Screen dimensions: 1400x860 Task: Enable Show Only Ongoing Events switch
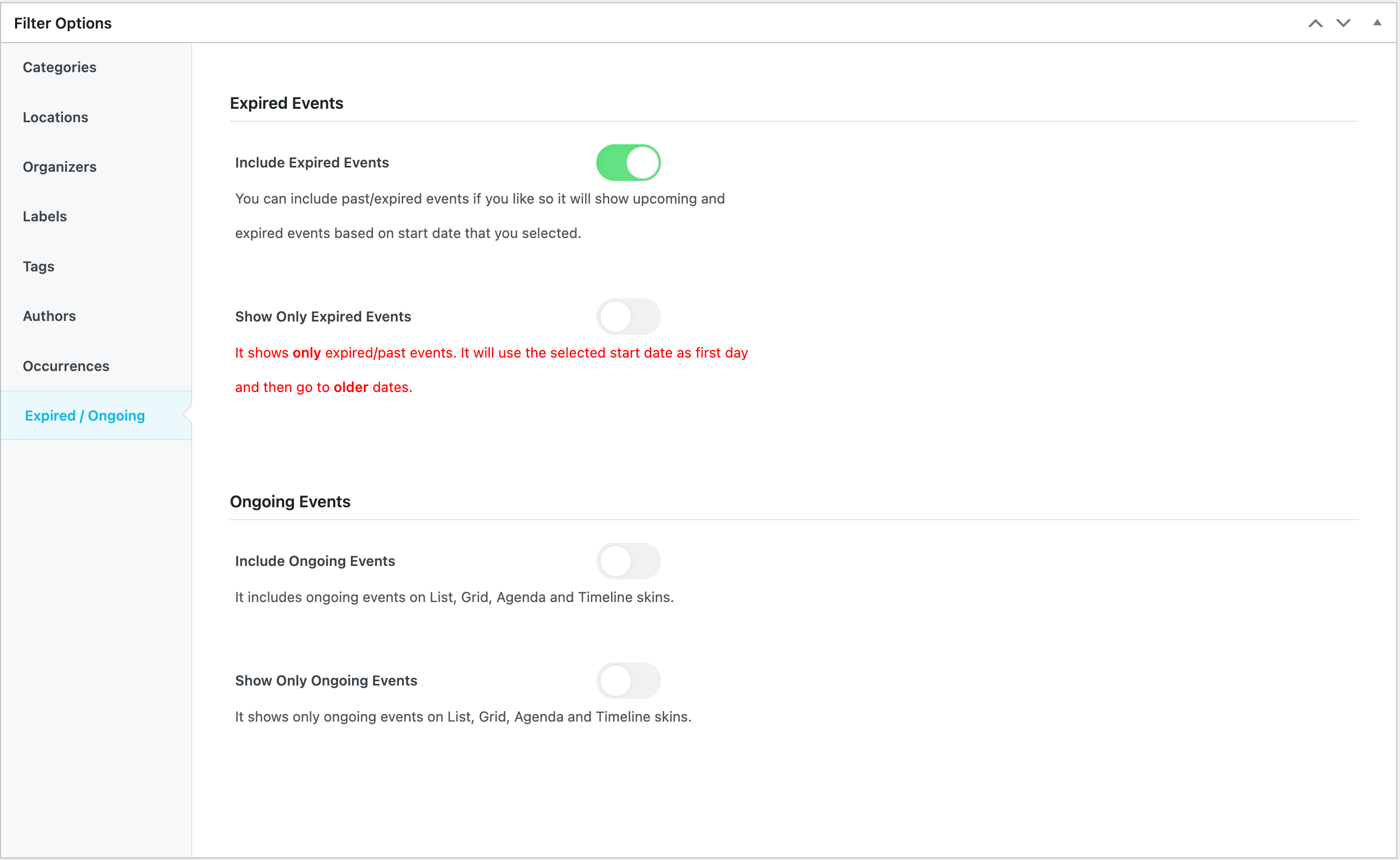[628, 681]
